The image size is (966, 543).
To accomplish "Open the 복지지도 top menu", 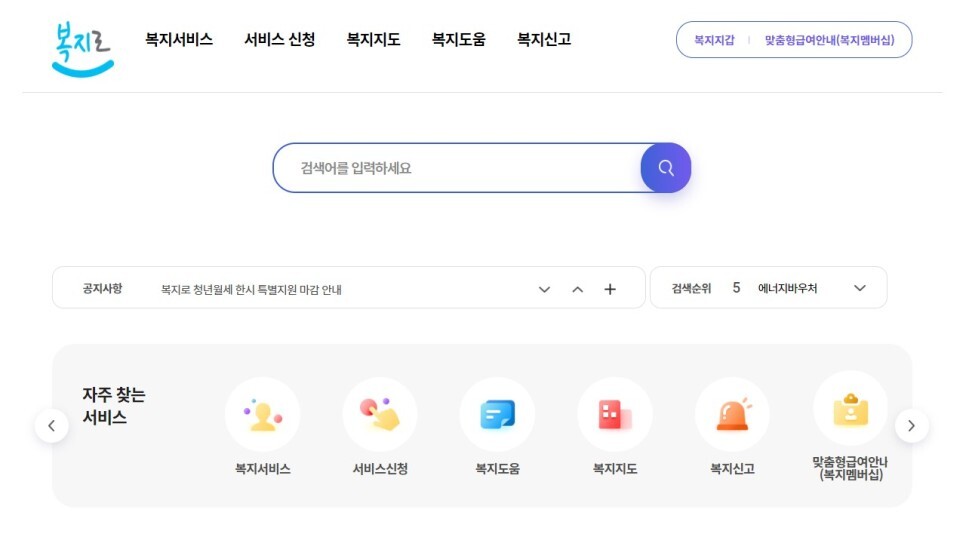I will pos(373,39).
